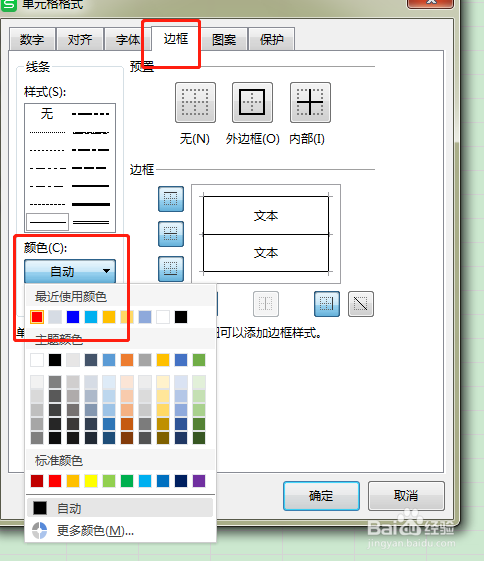
Task: Toggle the top border button
Action: click(171, 199)
